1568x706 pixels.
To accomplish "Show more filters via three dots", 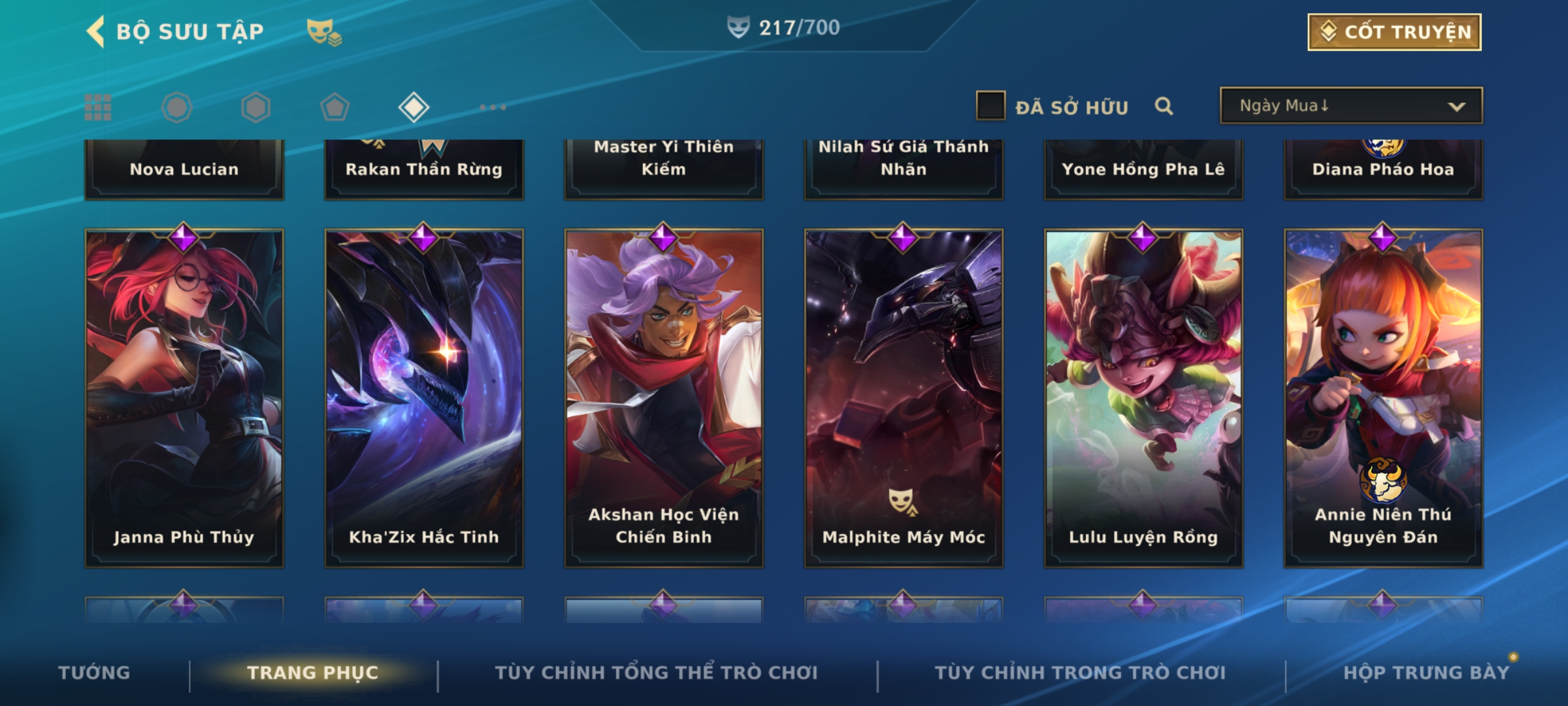I will pyautogui.click(x=493, y=107).
